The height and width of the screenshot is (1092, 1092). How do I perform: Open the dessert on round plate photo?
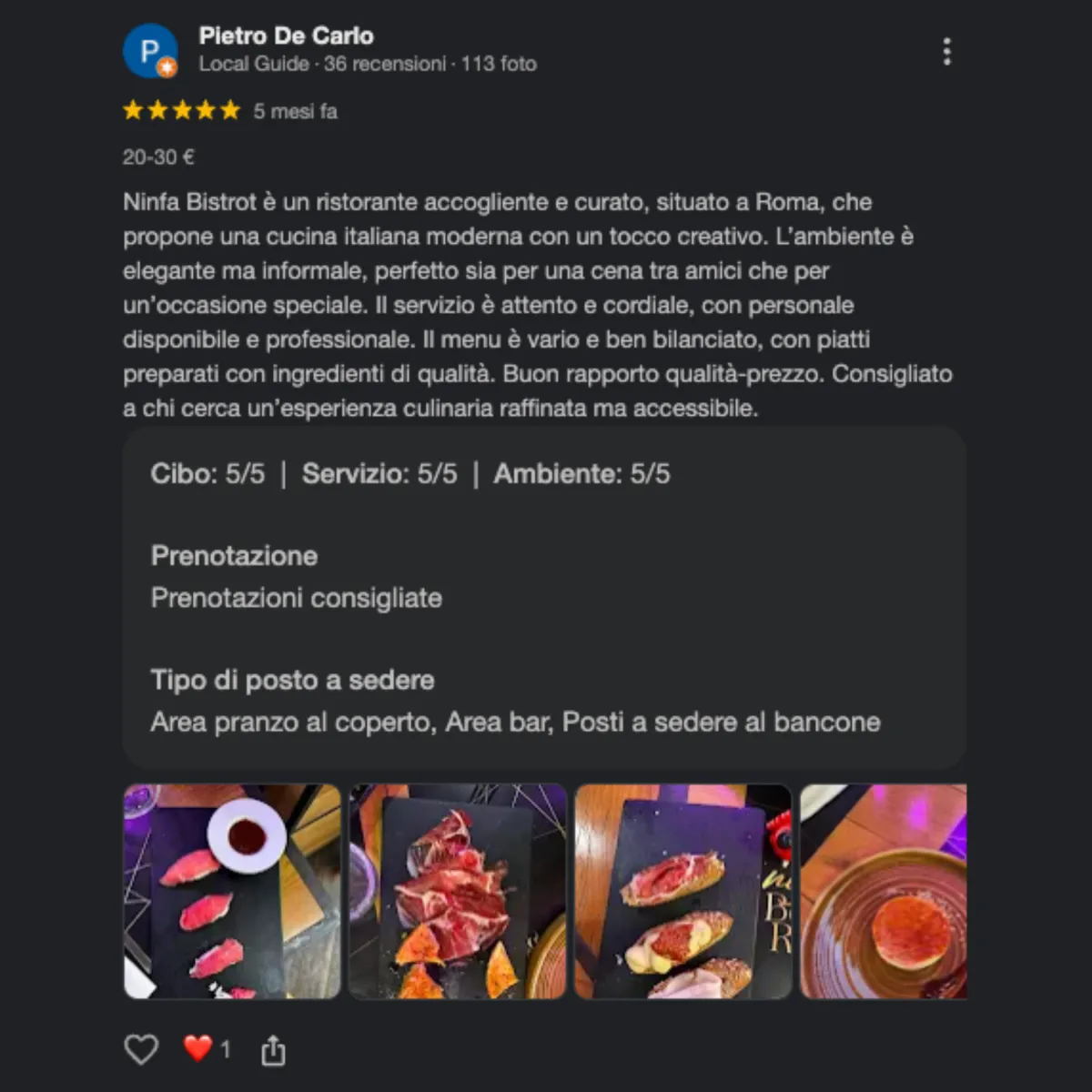[883, 892]
